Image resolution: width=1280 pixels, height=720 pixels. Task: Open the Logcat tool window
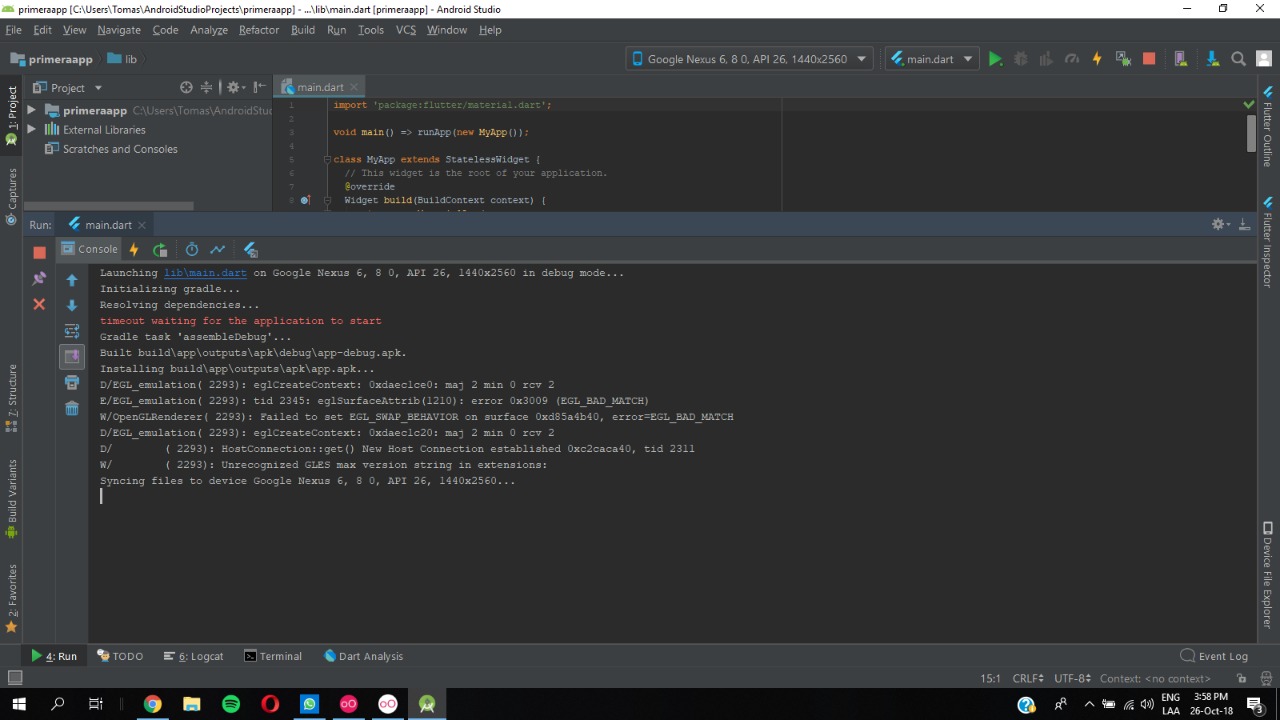click(193, 656)
